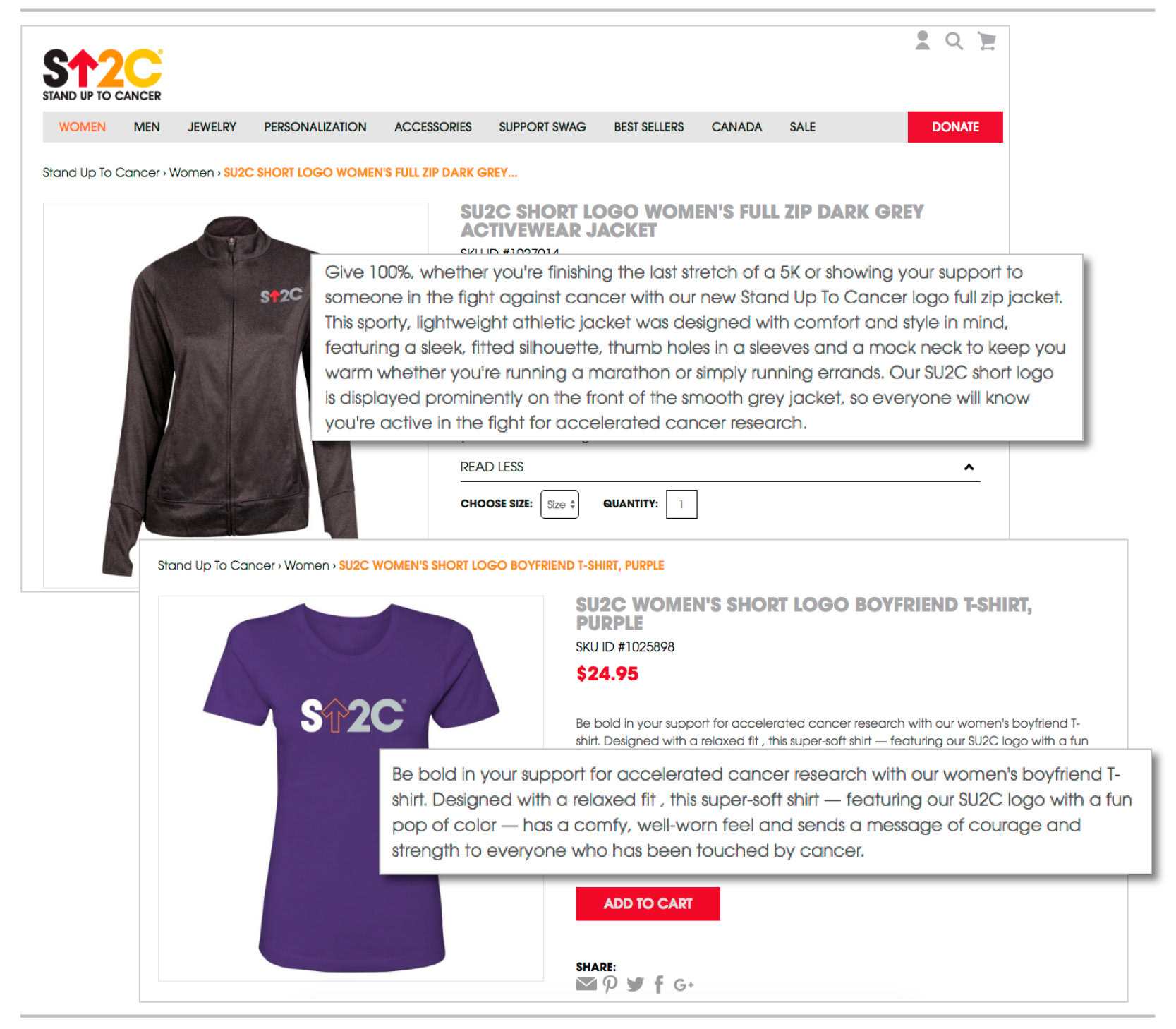Click the red Donate button
This screenshot has width=1176, height=1029.
pos(955,127)
